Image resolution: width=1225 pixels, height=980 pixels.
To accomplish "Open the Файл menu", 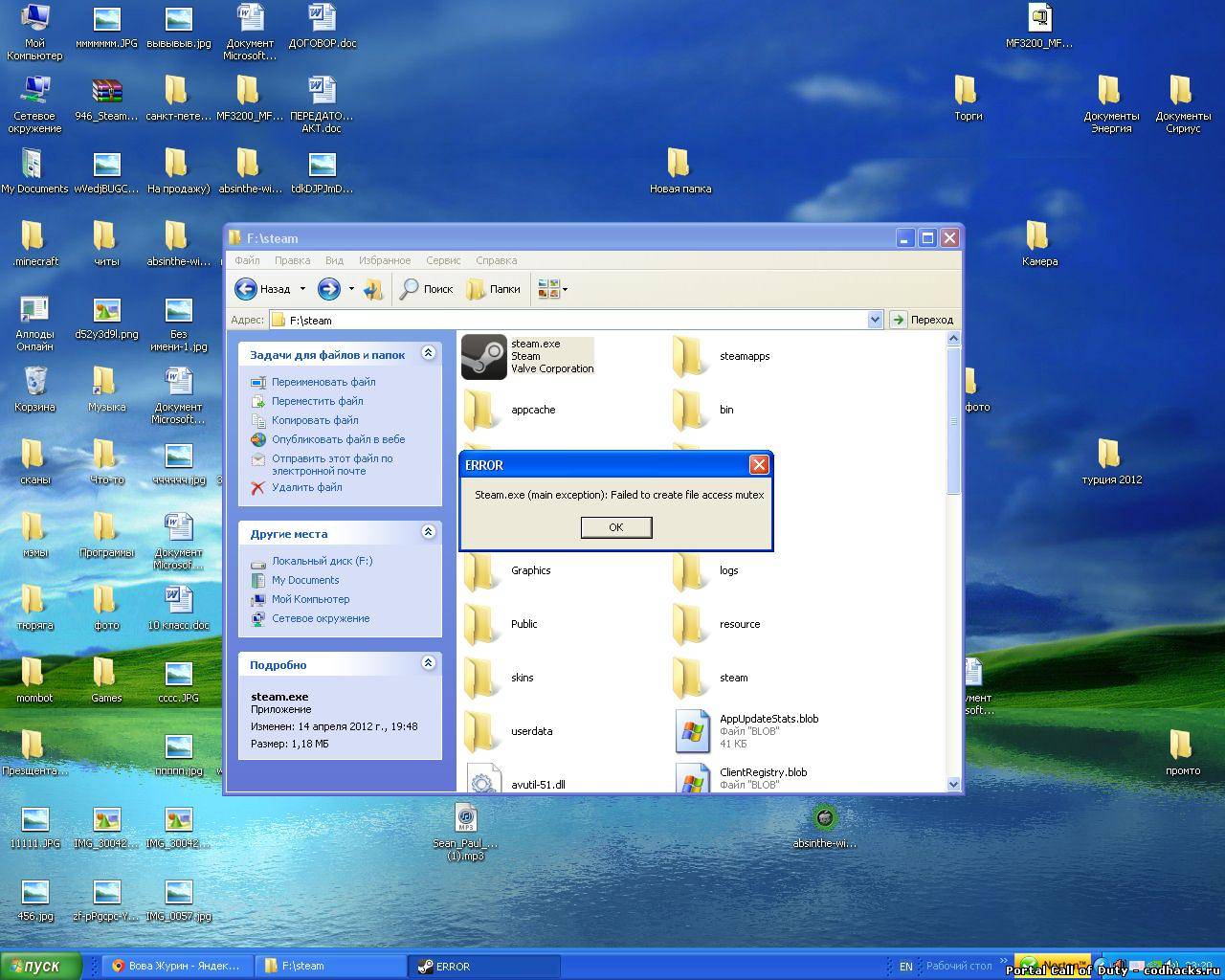I will tap(247, 260).
